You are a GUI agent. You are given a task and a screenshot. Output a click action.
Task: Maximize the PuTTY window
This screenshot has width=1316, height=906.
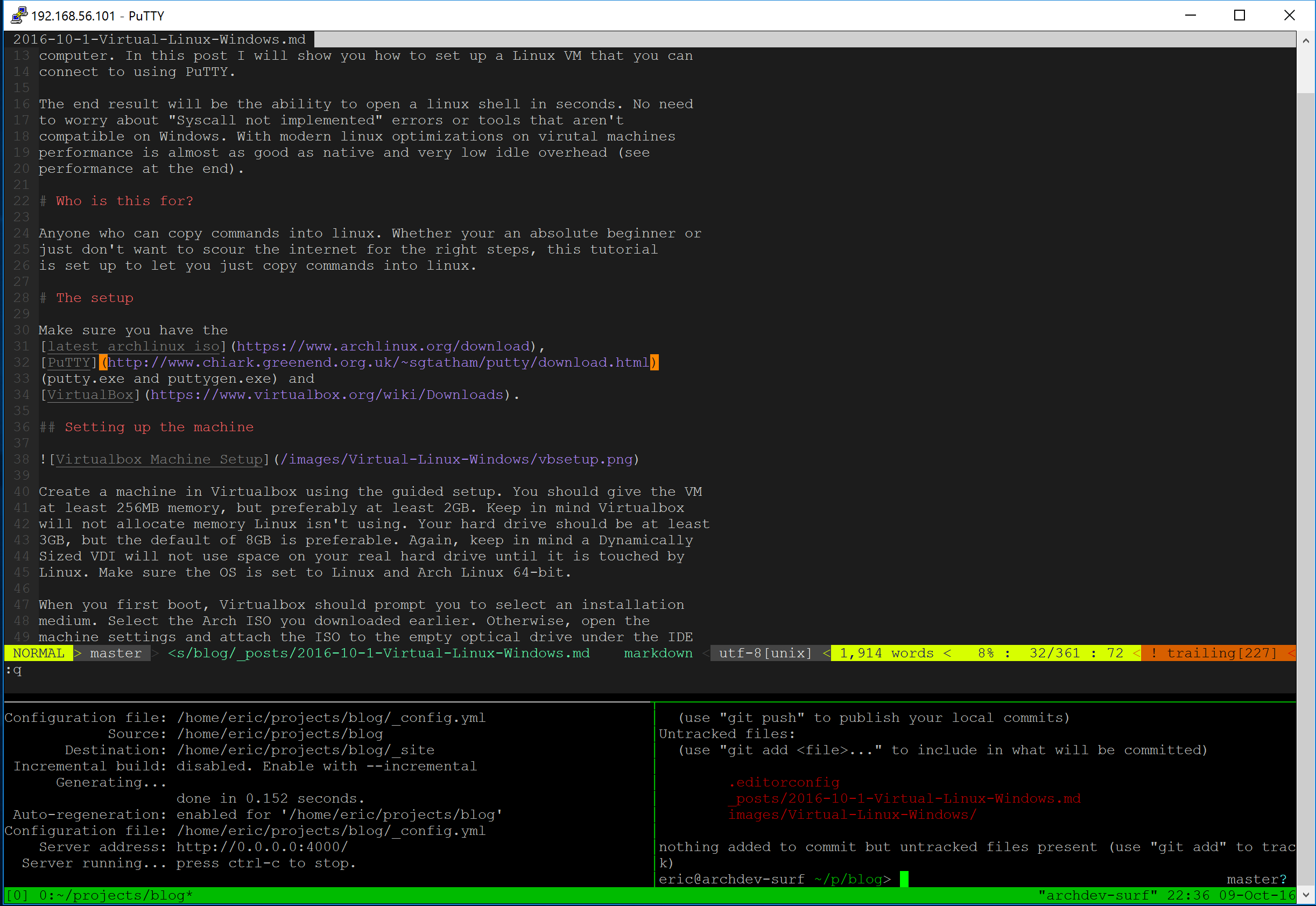coord(1240,15)
